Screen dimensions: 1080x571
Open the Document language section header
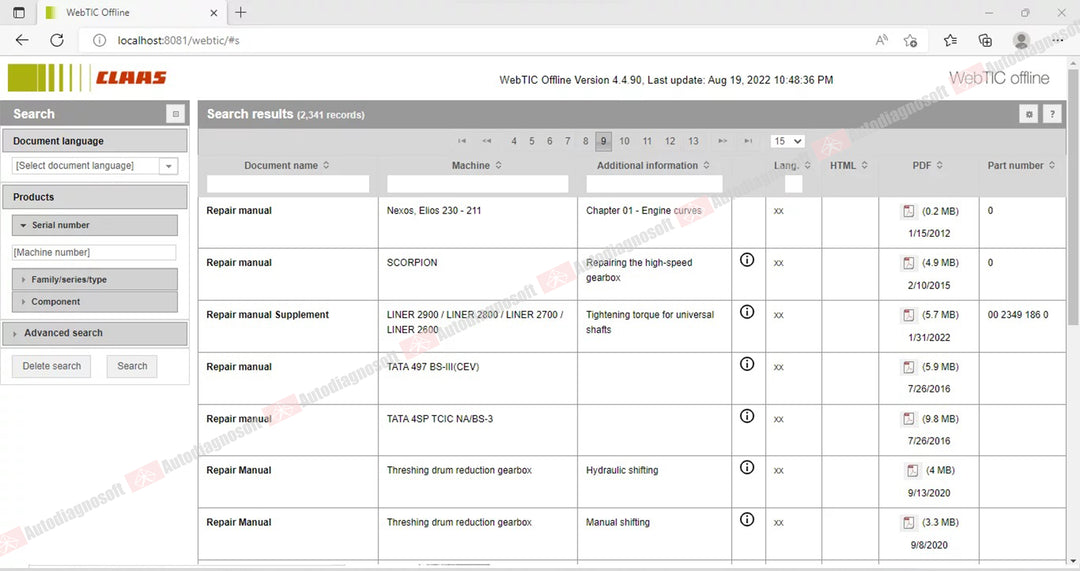click(x=94, y=141)
